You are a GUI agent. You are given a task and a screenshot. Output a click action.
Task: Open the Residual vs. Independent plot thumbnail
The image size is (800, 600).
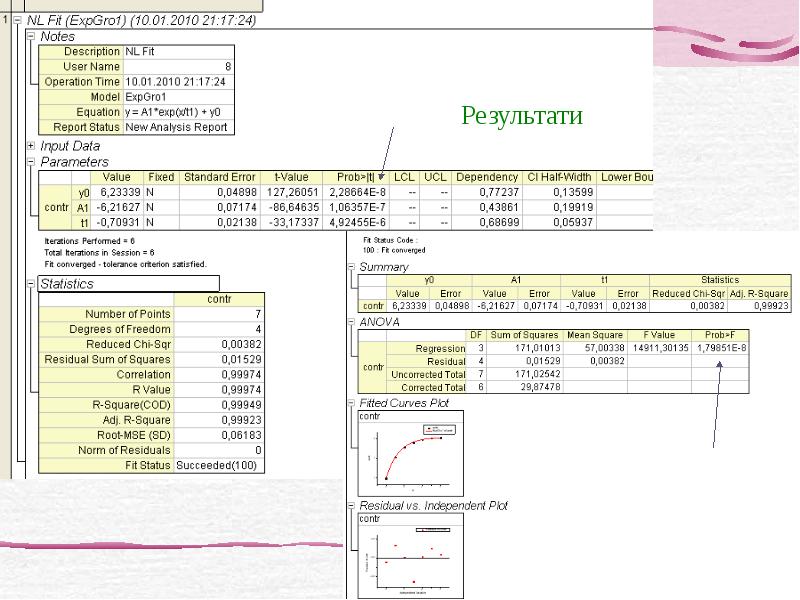pos(409,553)
